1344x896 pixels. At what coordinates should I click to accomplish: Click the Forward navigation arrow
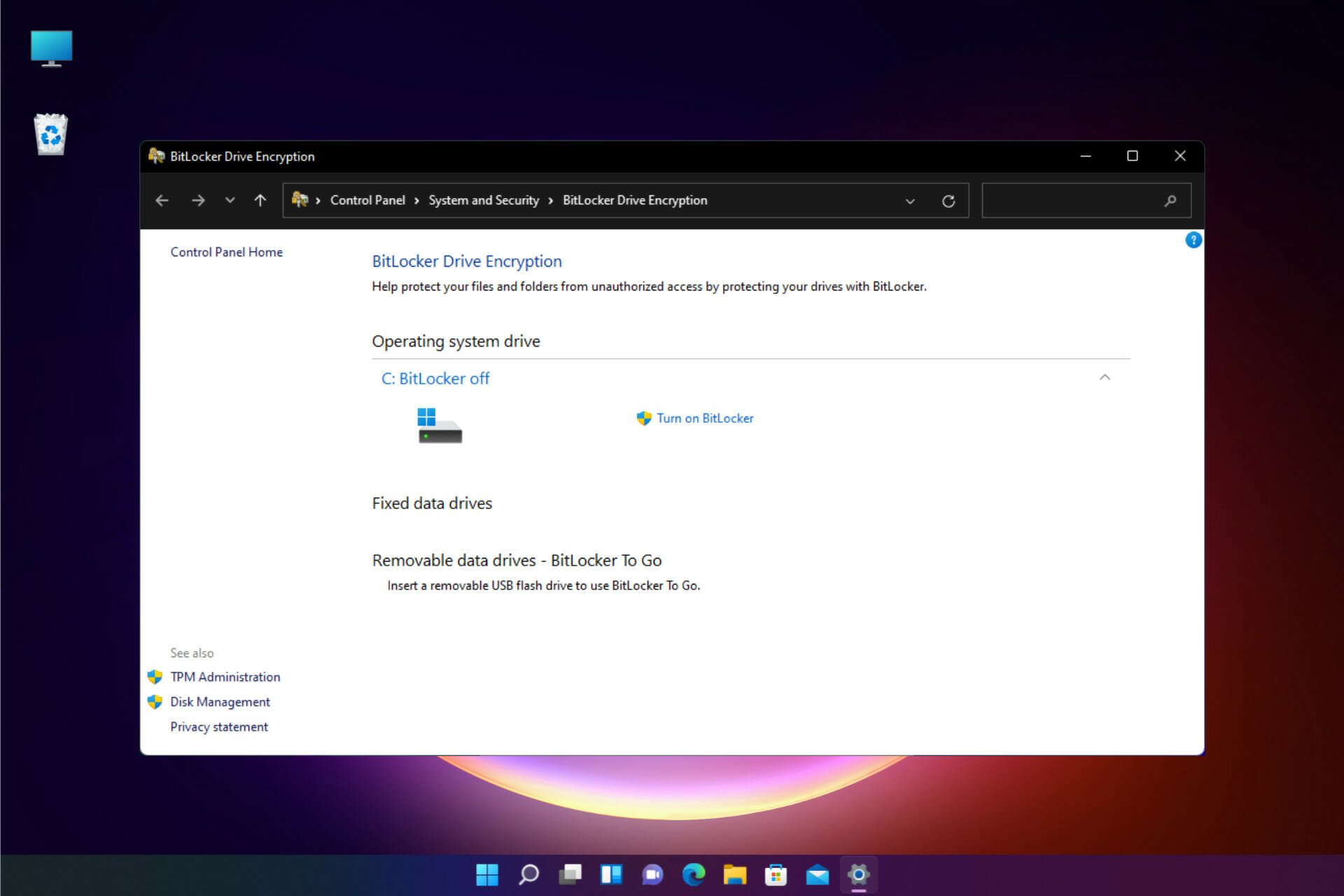198,201
